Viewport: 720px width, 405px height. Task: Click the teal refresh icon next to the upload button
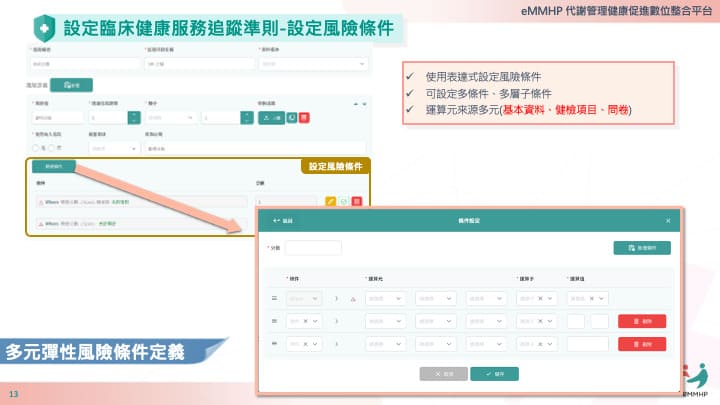tap(291, 117)
